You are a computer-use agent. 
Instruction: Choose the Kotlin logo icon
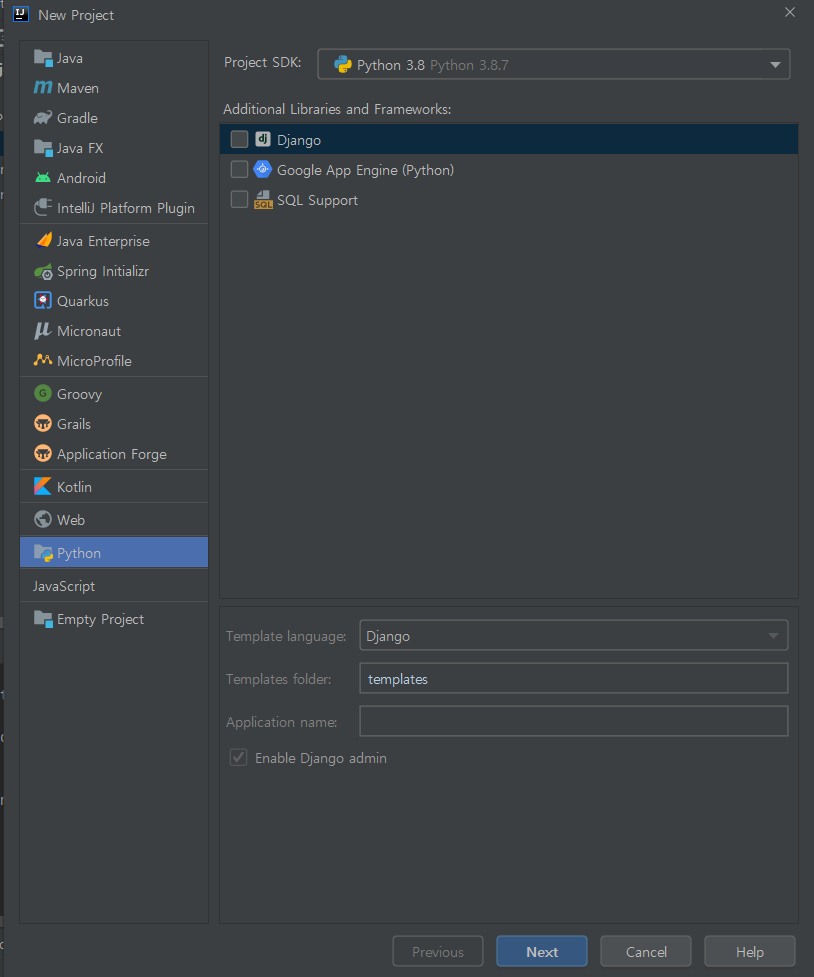point(43,487)
